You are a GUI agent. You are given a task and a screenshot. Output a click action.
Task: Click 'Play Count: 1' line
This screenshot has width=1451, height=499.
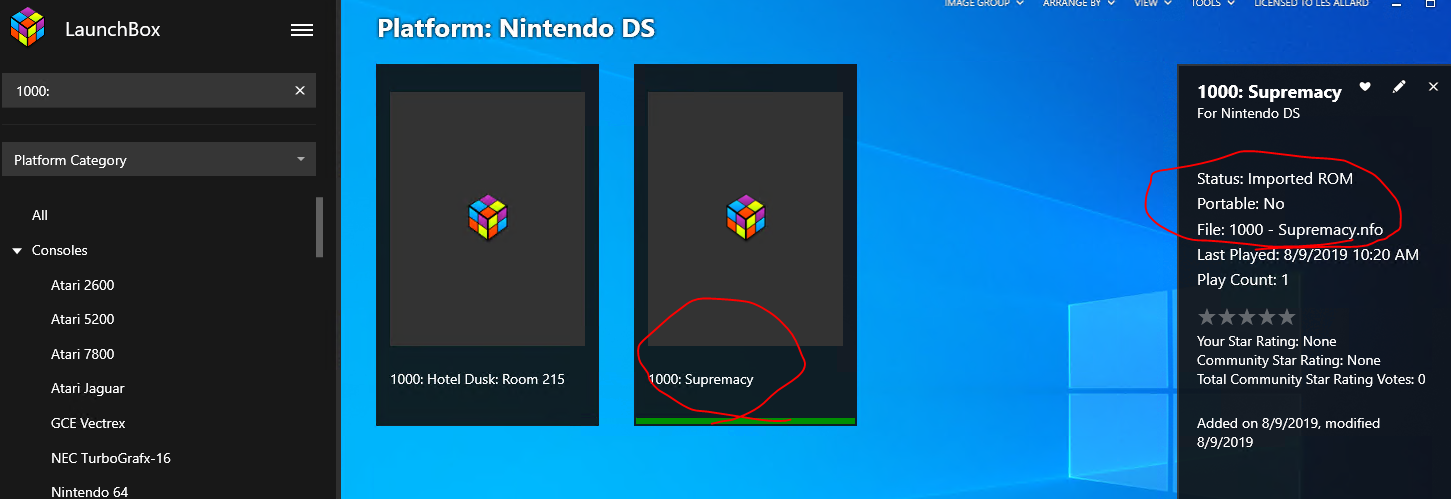[x=1243, y=280]
